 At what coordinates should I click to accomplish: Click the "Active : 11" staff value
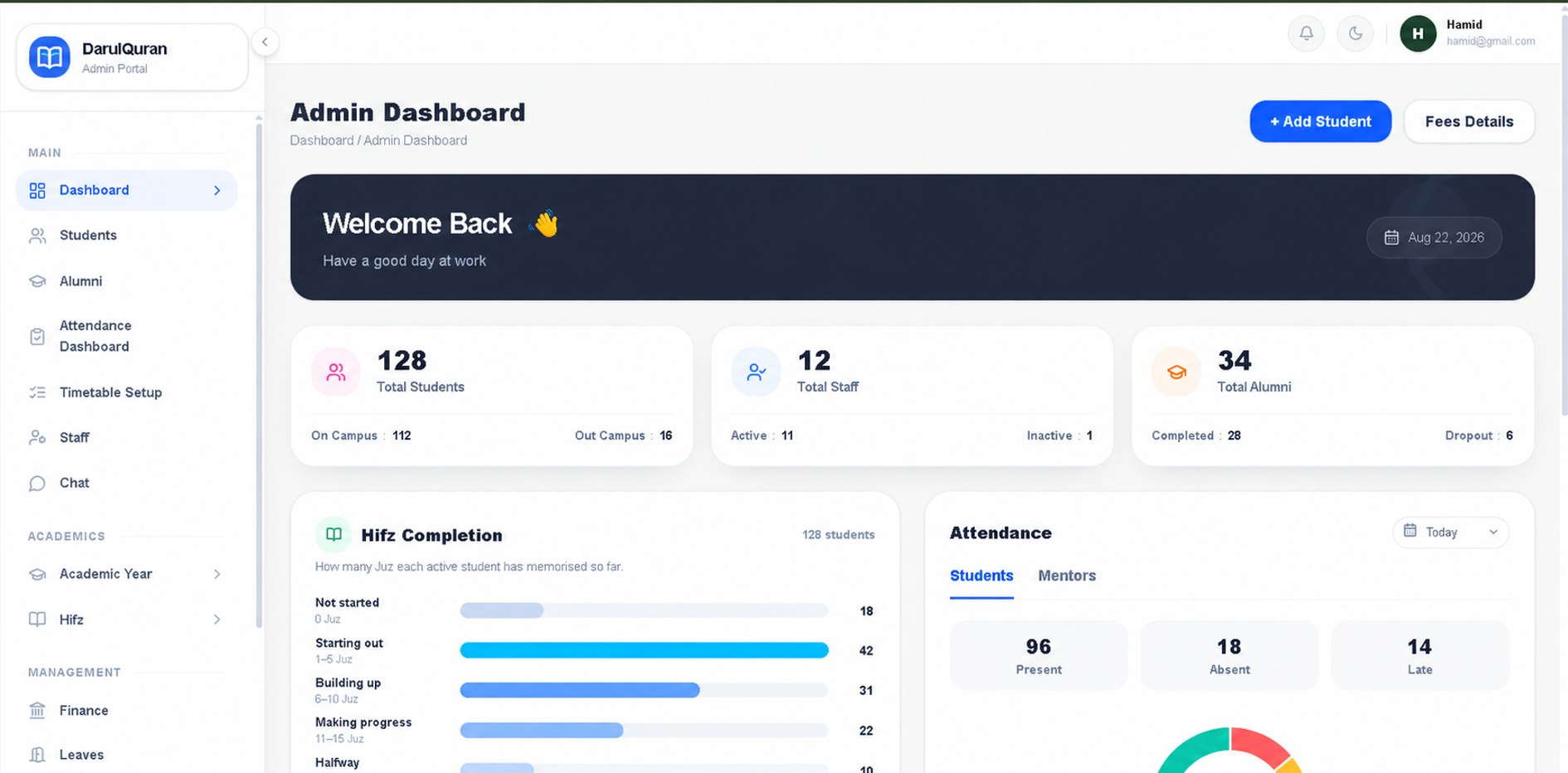[762, 435]
